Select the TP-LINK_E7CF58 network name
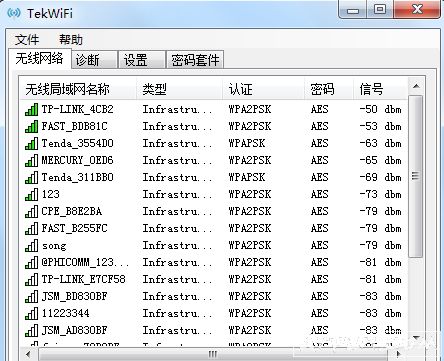444x361 pixels. (x=83, y=279)
